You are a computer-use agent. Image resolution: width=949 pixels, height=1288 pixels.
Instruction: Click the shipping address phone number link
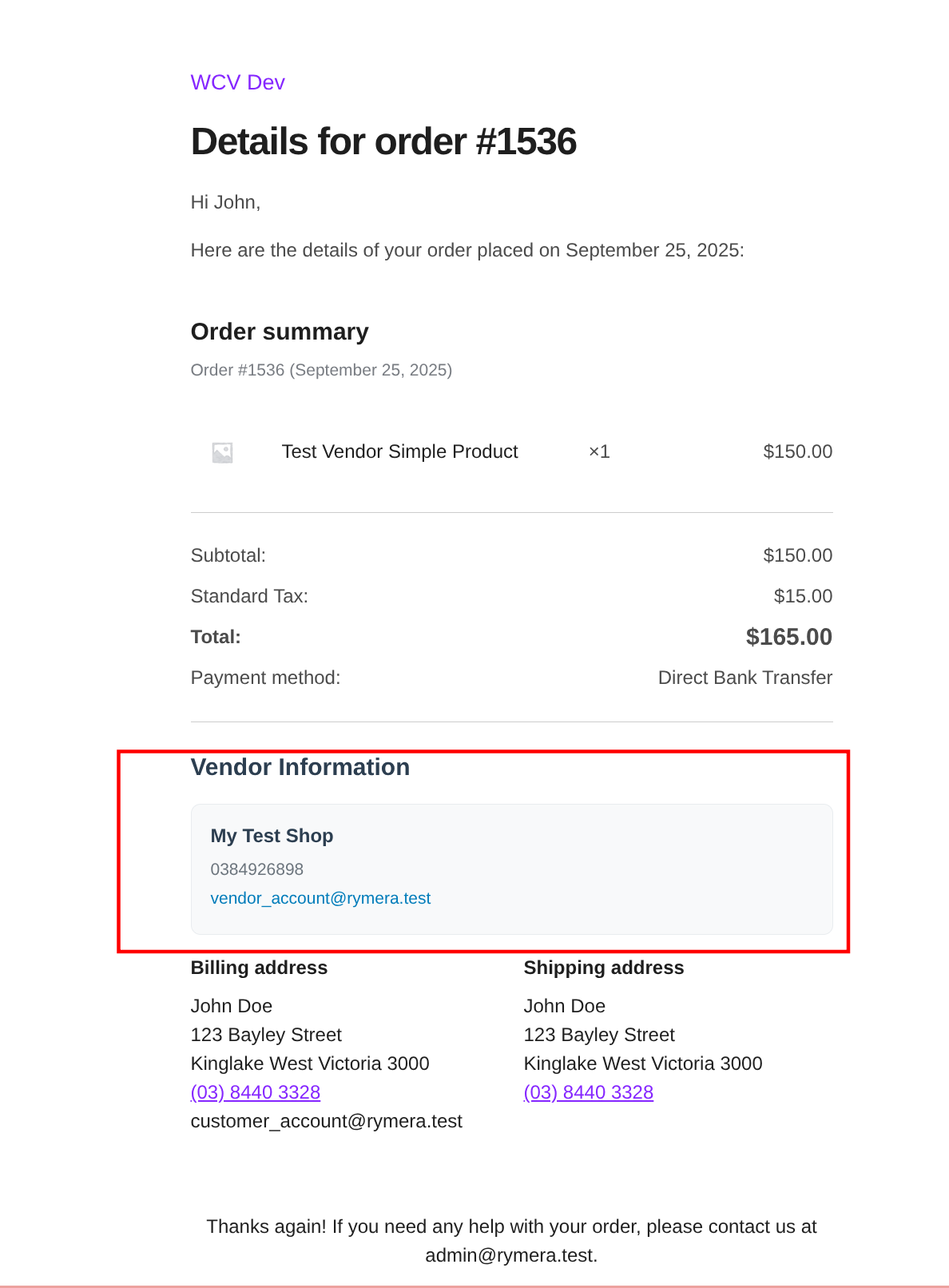588,1092
